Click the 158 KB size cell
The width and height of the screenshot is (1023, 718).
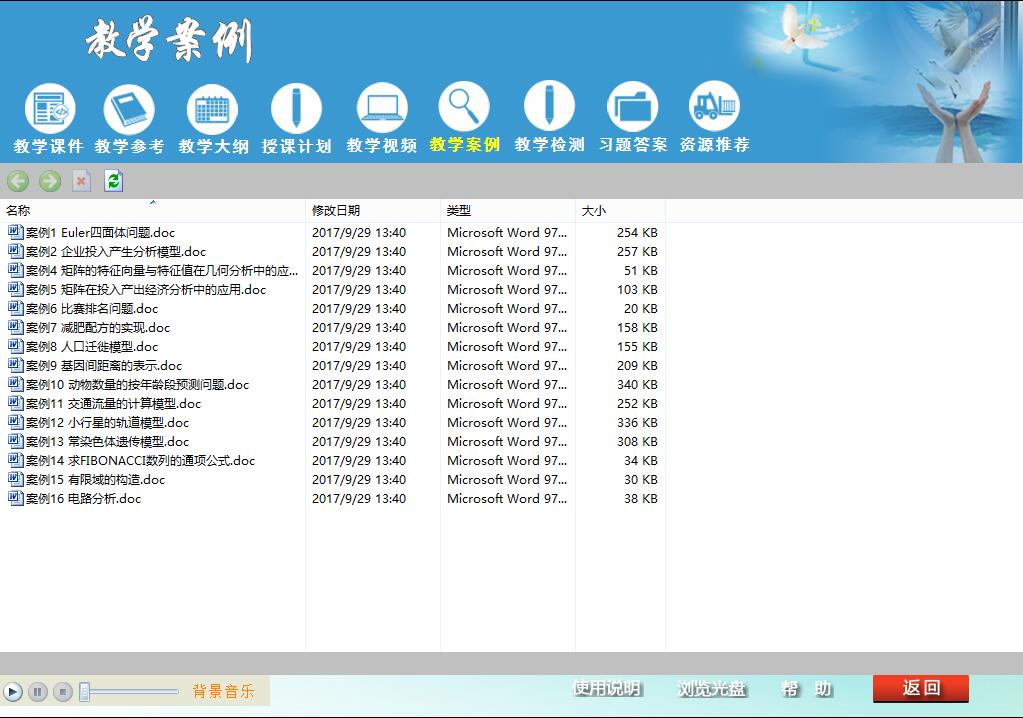637,327
